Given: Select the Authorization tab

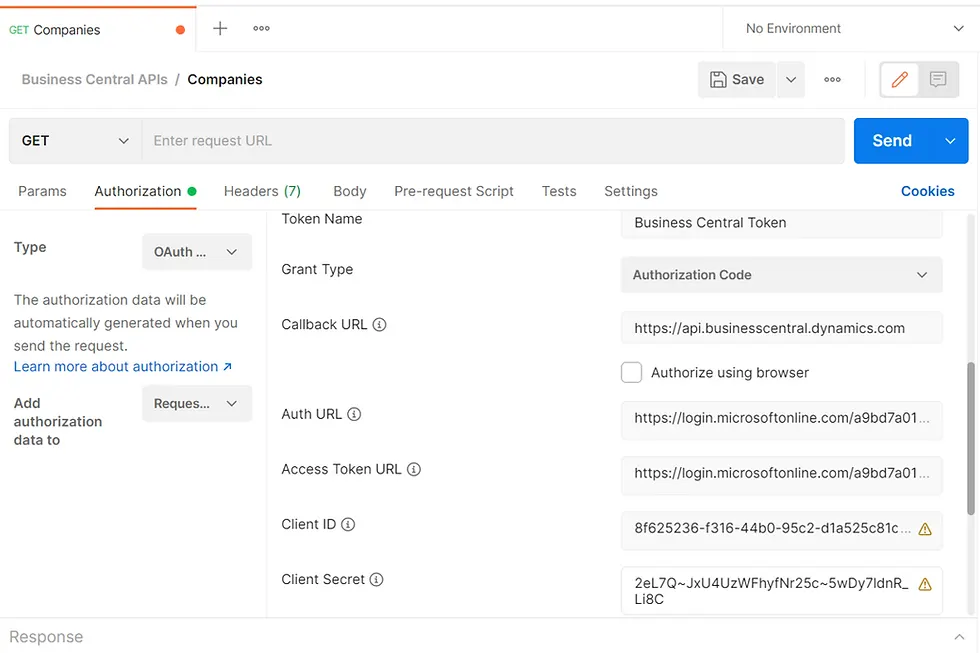Looking at the screenshot, I should (x=145, y=191).
